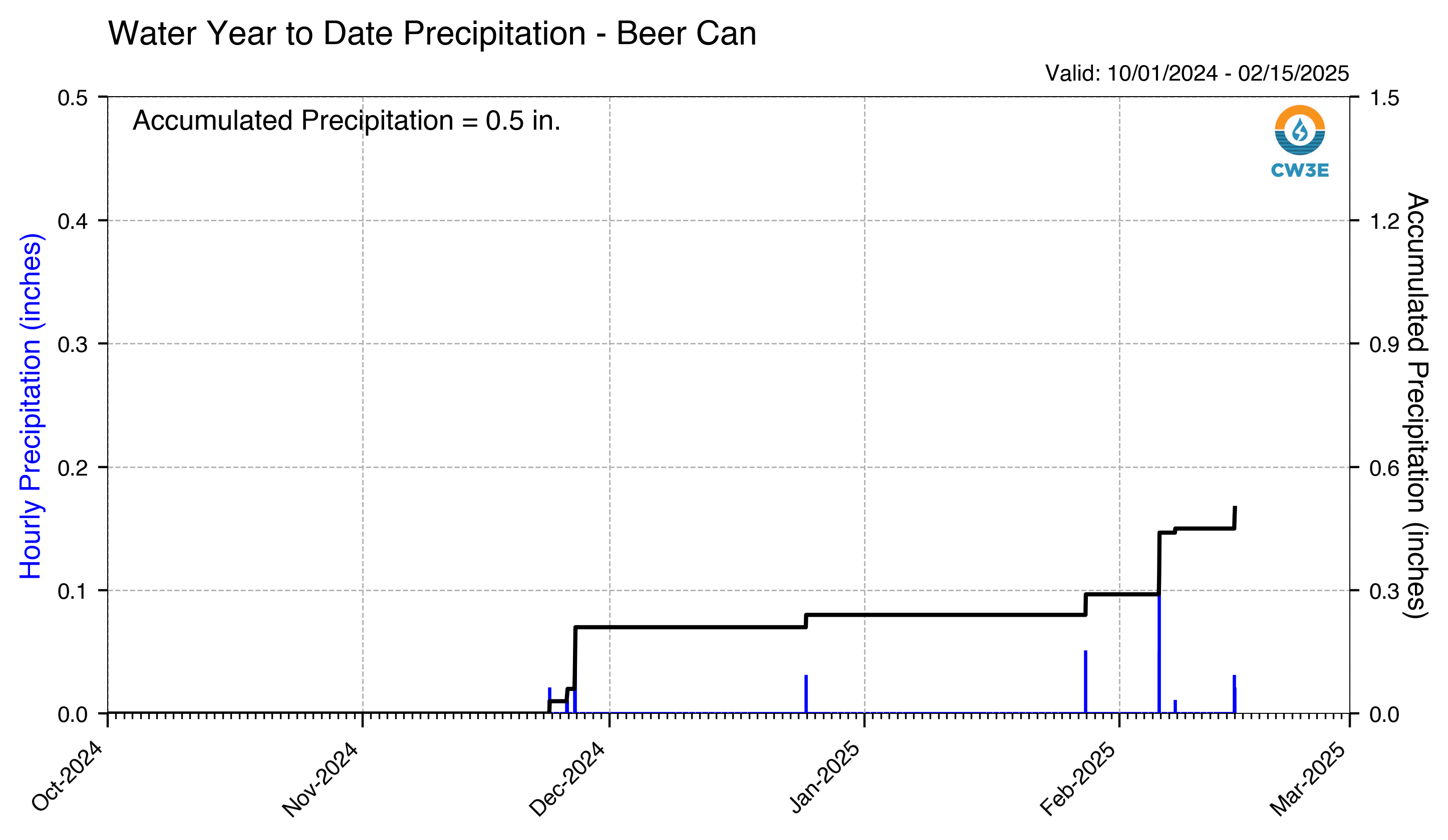This screenshot has width=1448, height=840.
Task: Click the Accumulated Precipitation right axis label
Action: (1416, 406)
